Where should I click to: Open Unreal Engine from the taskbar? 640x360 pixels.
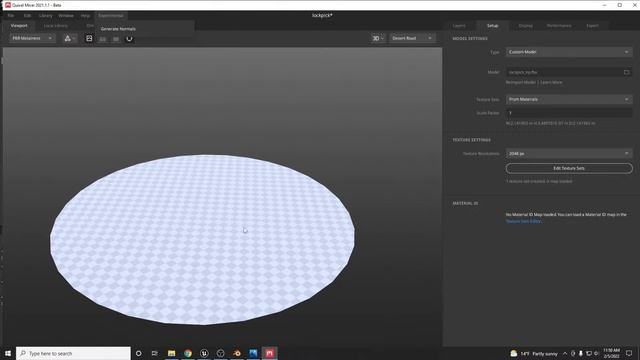204,353
